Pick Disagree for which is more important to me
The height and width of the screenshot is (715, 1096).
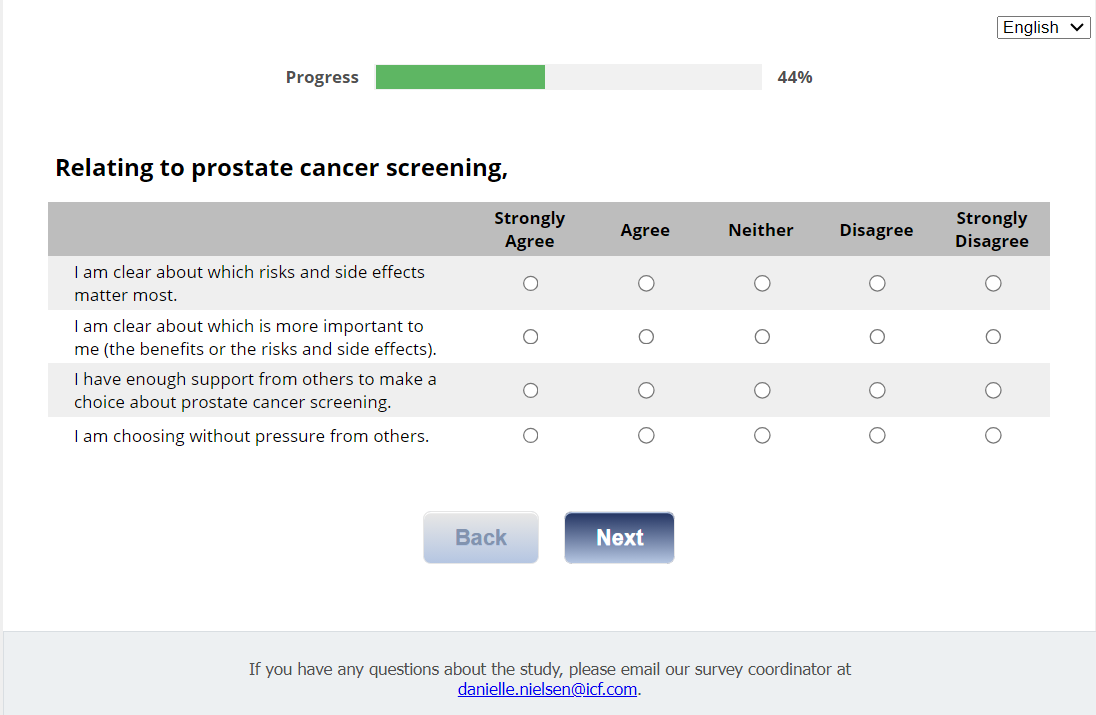coord(877,337)
